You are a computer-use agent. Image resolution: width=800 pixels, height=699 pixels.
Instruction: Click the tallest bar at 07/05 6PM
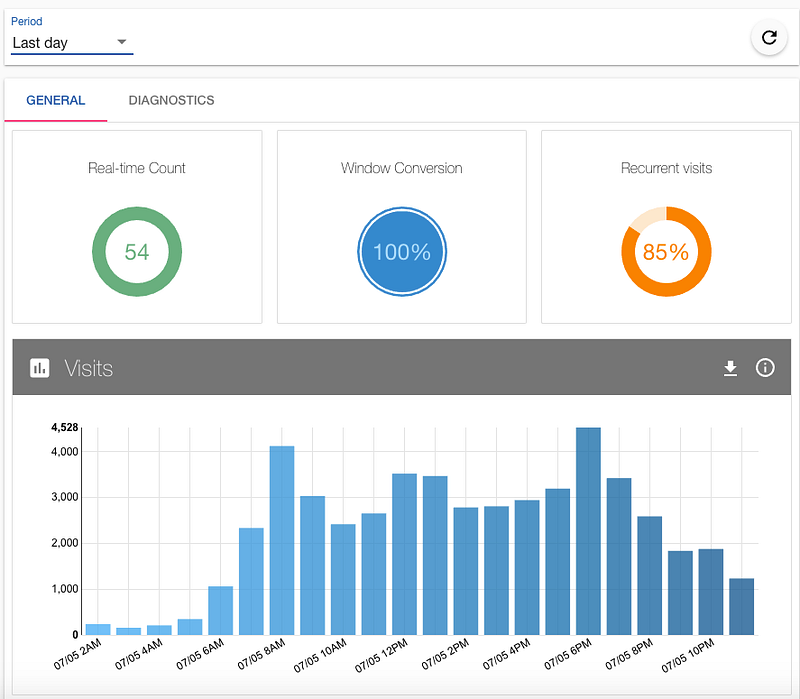click(x=588, y=531)
